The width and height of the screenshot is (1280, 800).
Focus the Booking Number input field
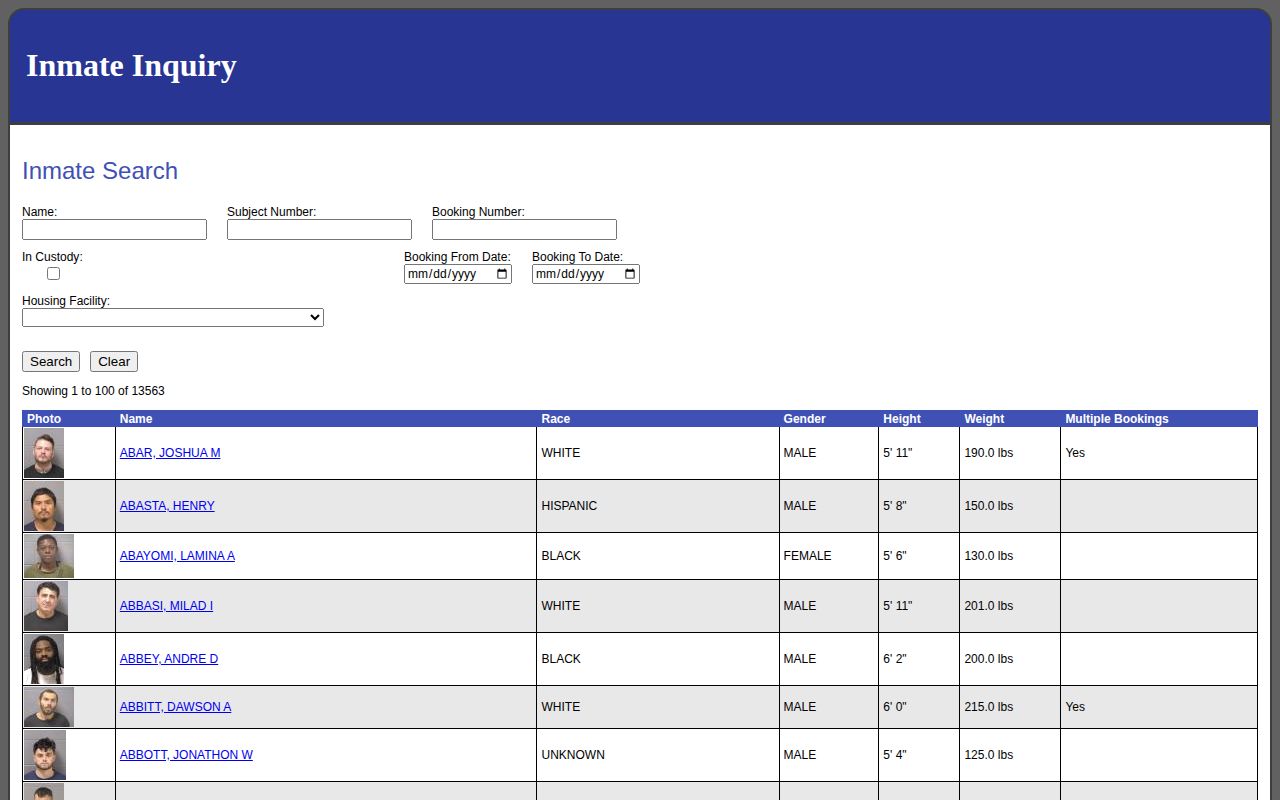tap(524, 229)
